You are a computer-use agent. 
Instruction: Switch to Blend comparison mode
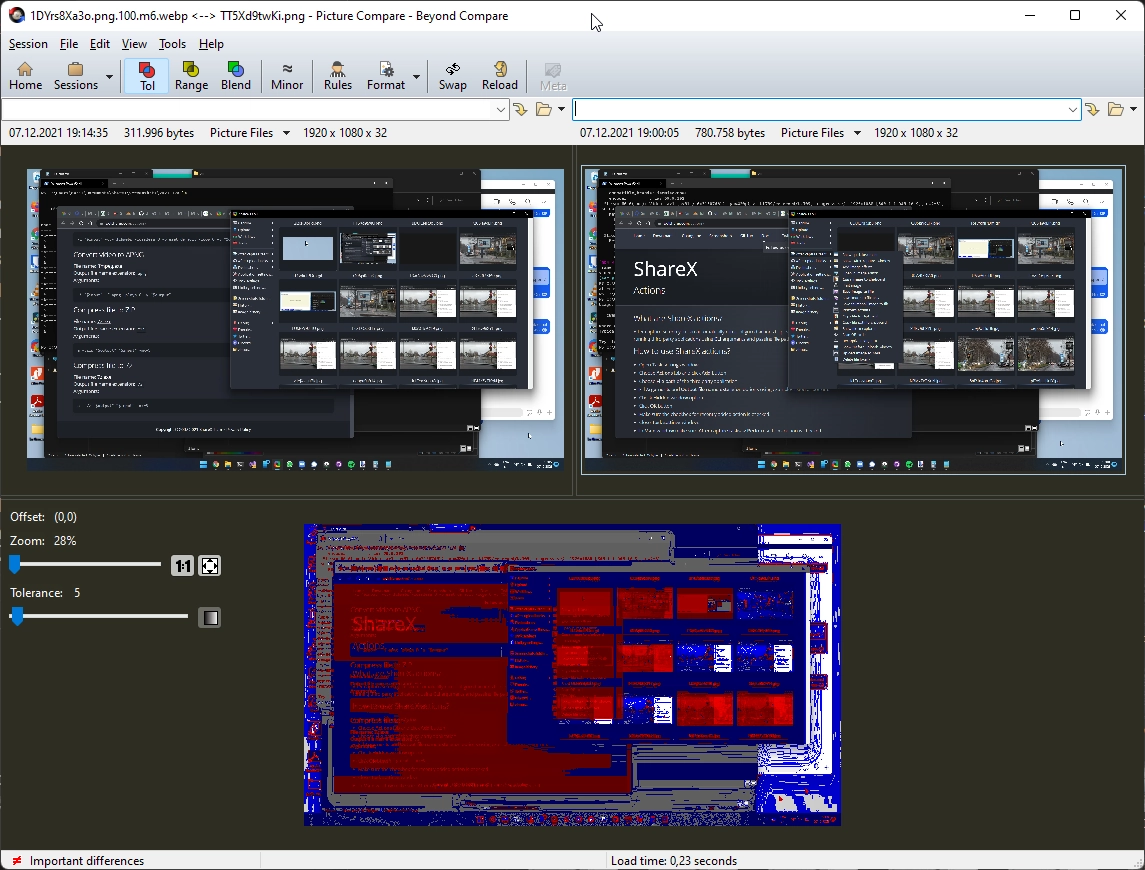coord(236,76)
